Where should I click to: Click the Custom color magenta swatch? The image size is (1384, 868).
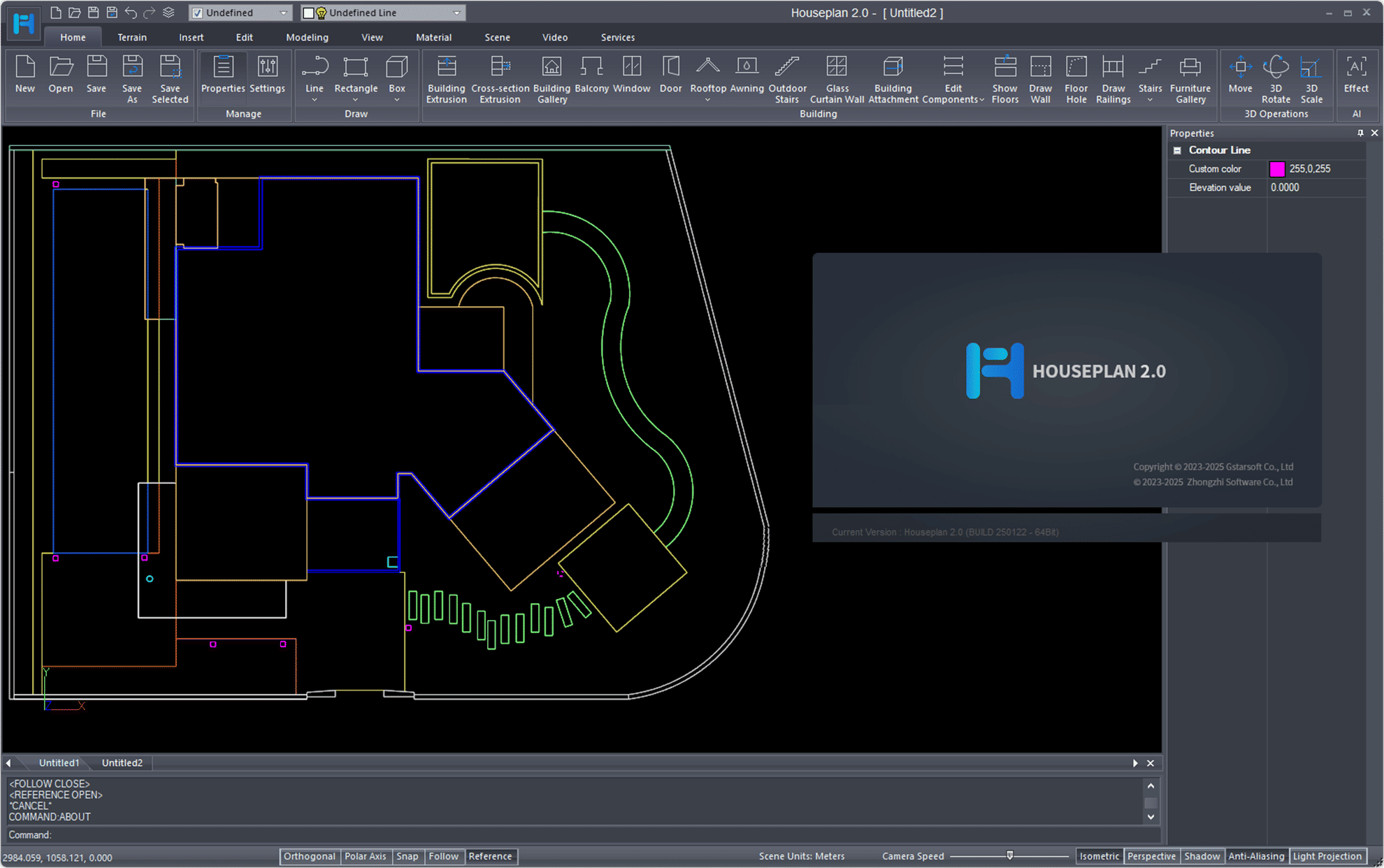click(1277, 169)
